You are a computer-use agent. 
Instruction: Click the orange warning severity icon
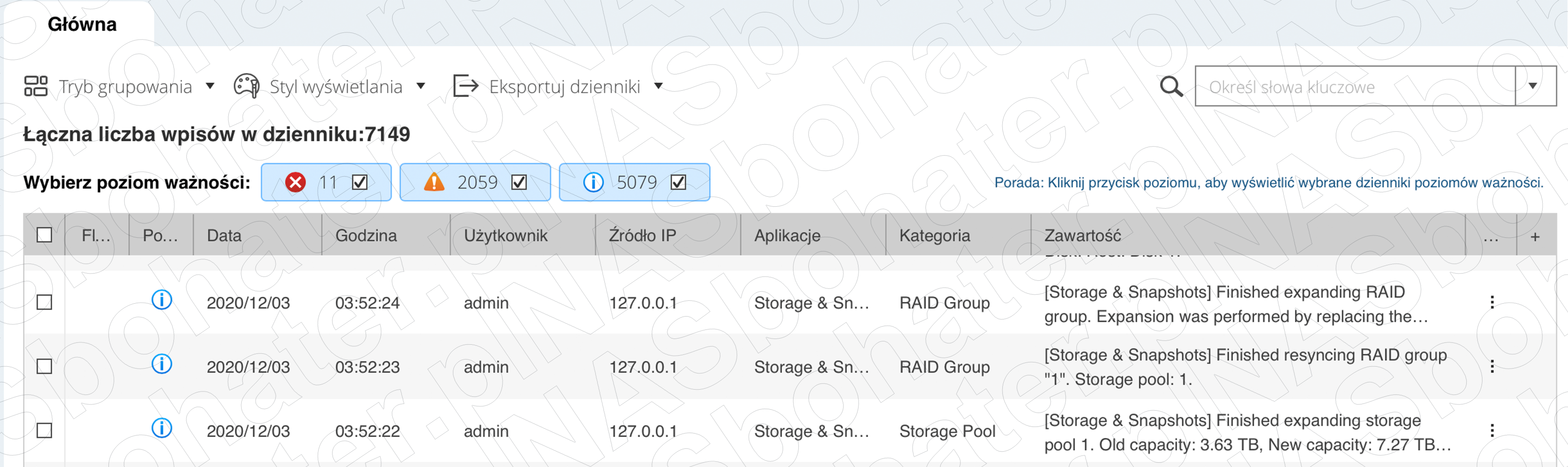tap(434, 182)
